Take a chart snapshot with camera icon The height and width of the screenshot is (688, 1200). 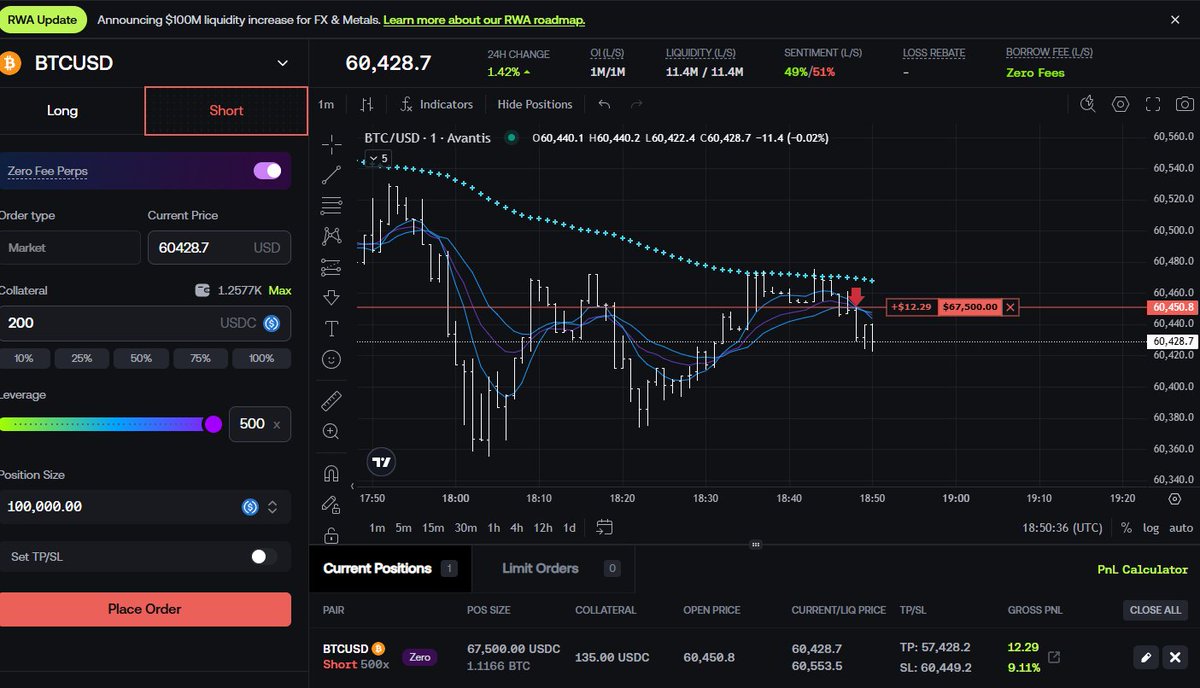[x=1184, y=104]
